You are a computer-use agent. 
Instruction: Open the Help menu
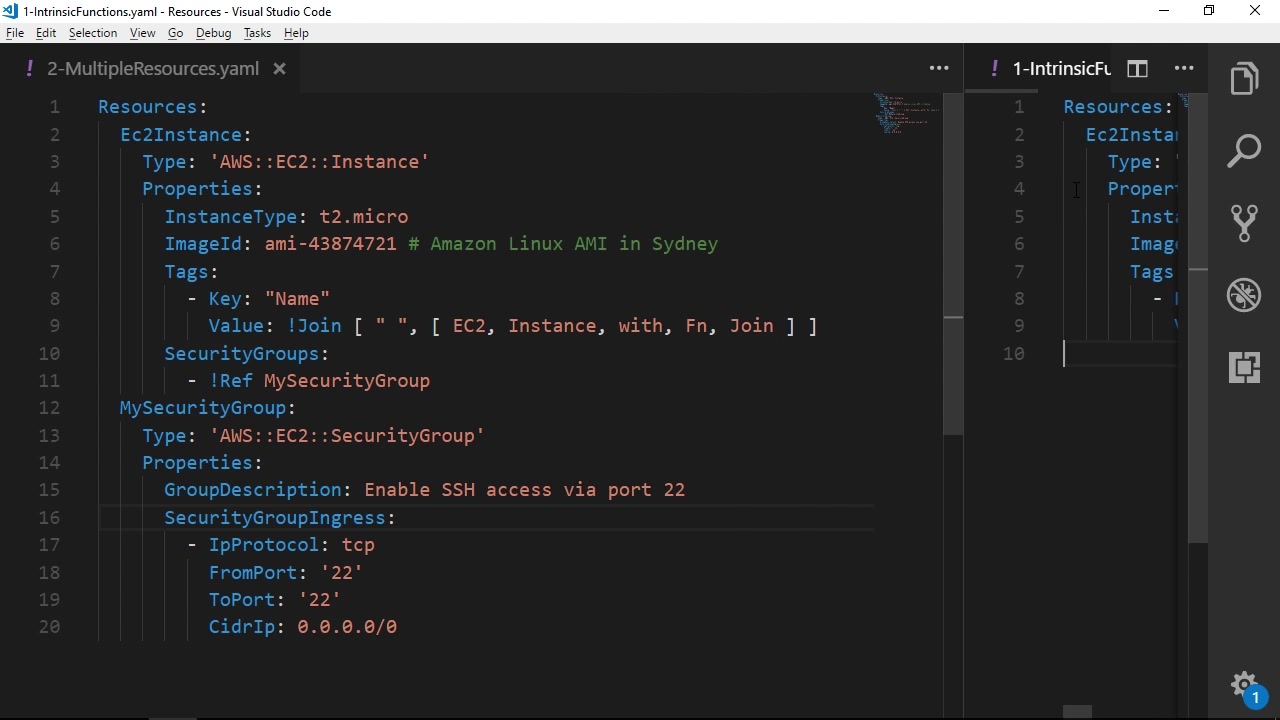[296, 33]
